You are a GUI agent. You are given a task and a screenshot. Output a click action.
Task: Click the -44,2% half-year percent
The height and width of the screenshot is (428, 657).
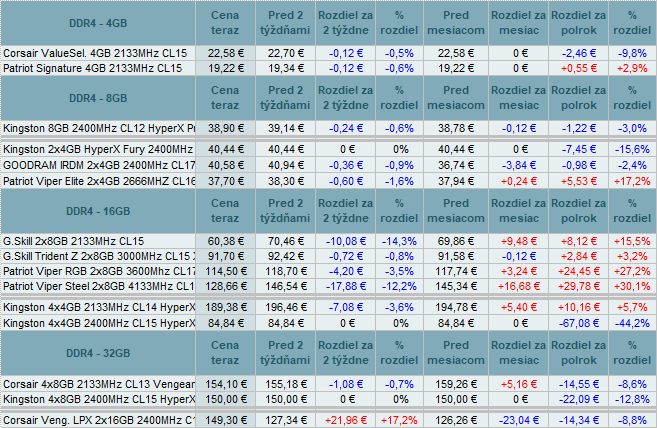point(632,324)
